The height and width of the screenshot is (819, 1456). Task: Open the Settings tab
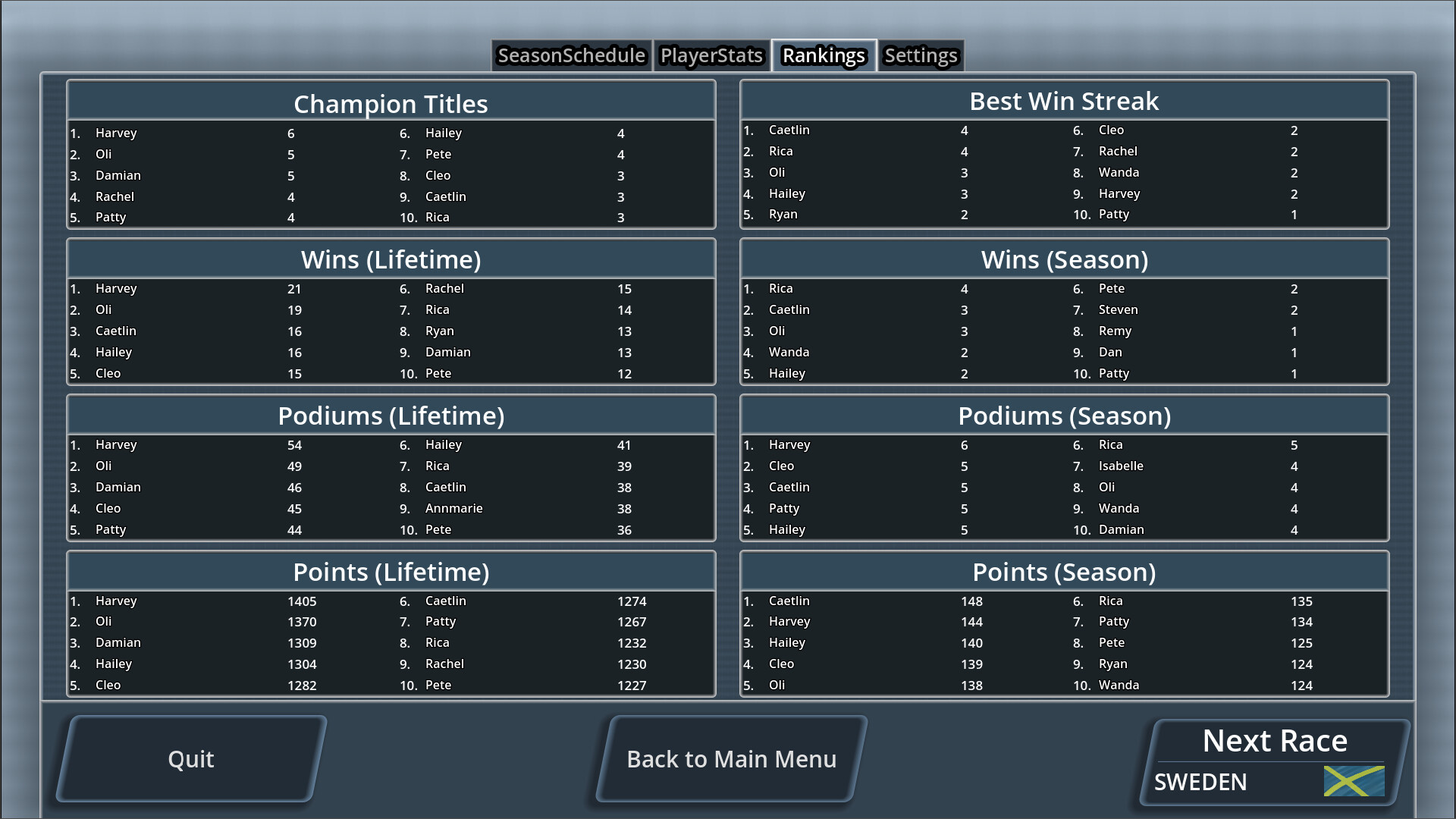pyautogui.click(x=920, y=55)
